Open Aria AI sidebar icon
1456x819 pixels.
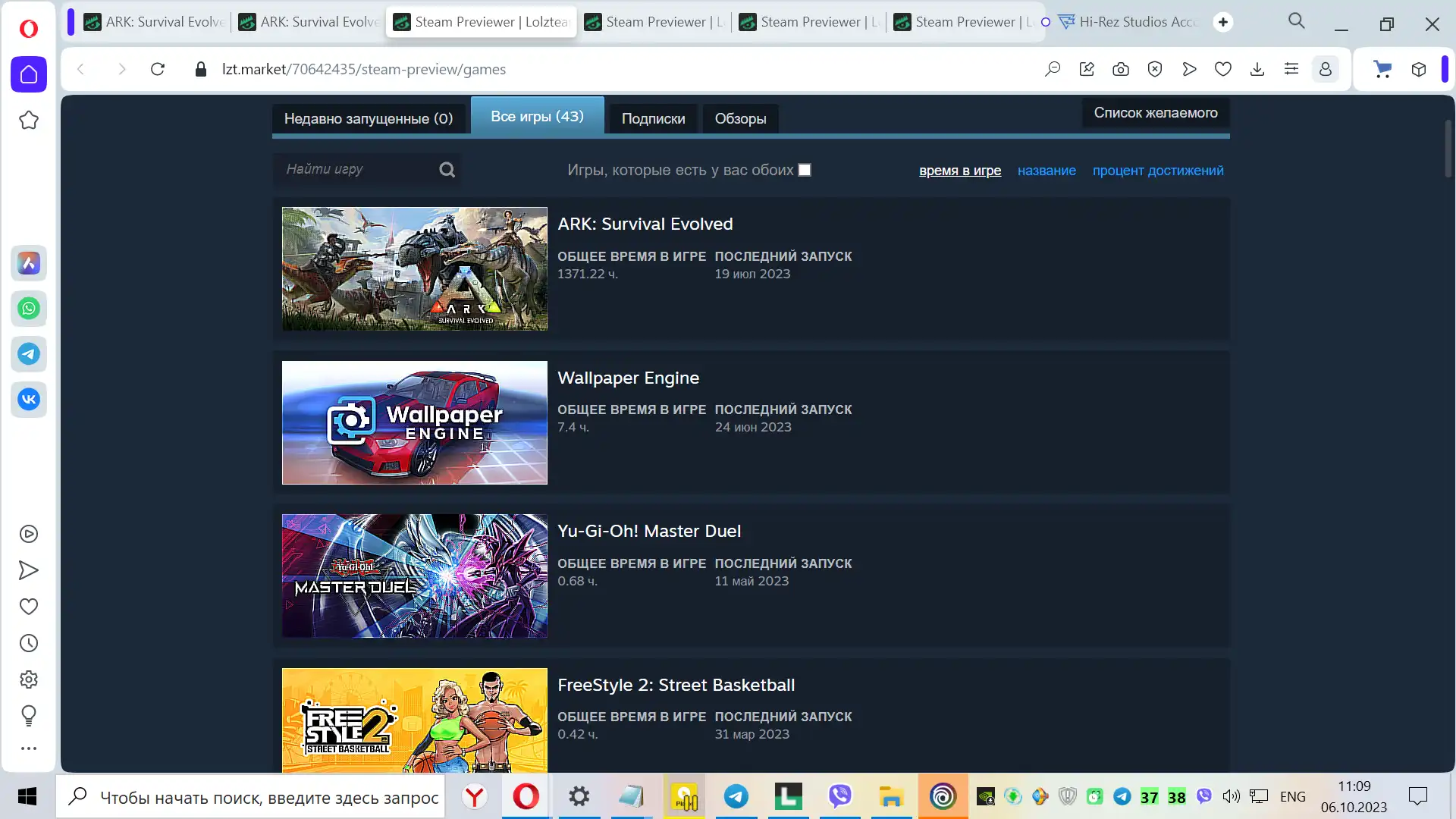tap(29, 263)
